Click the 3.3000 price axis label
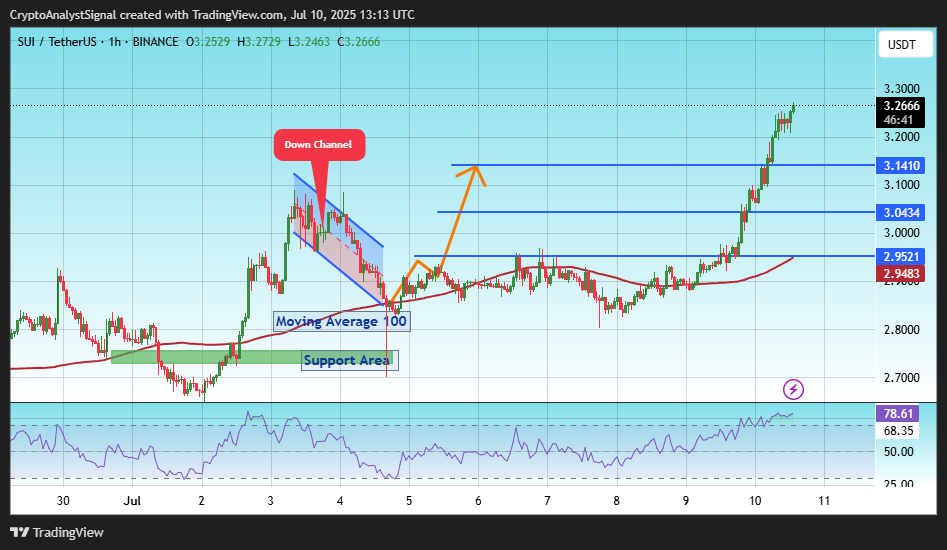Image resolution: width=947 pixels, height=550 pixels. coord(901,89)
